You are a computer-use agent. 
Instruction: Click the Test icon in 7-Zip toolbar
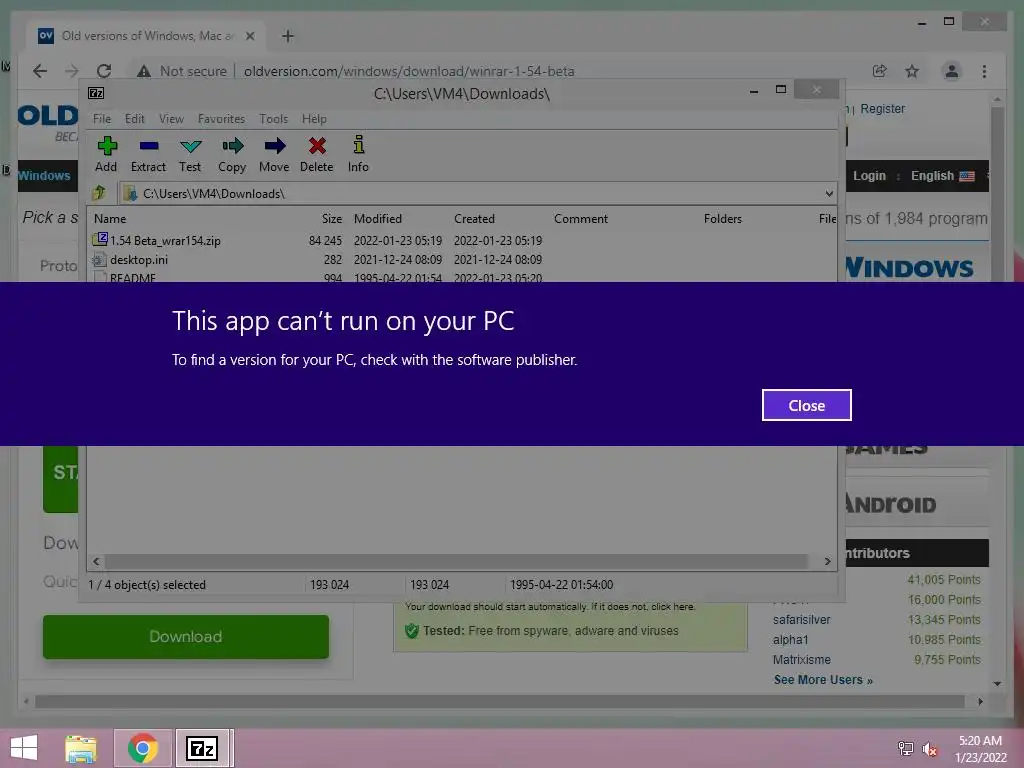pos(190,155)
